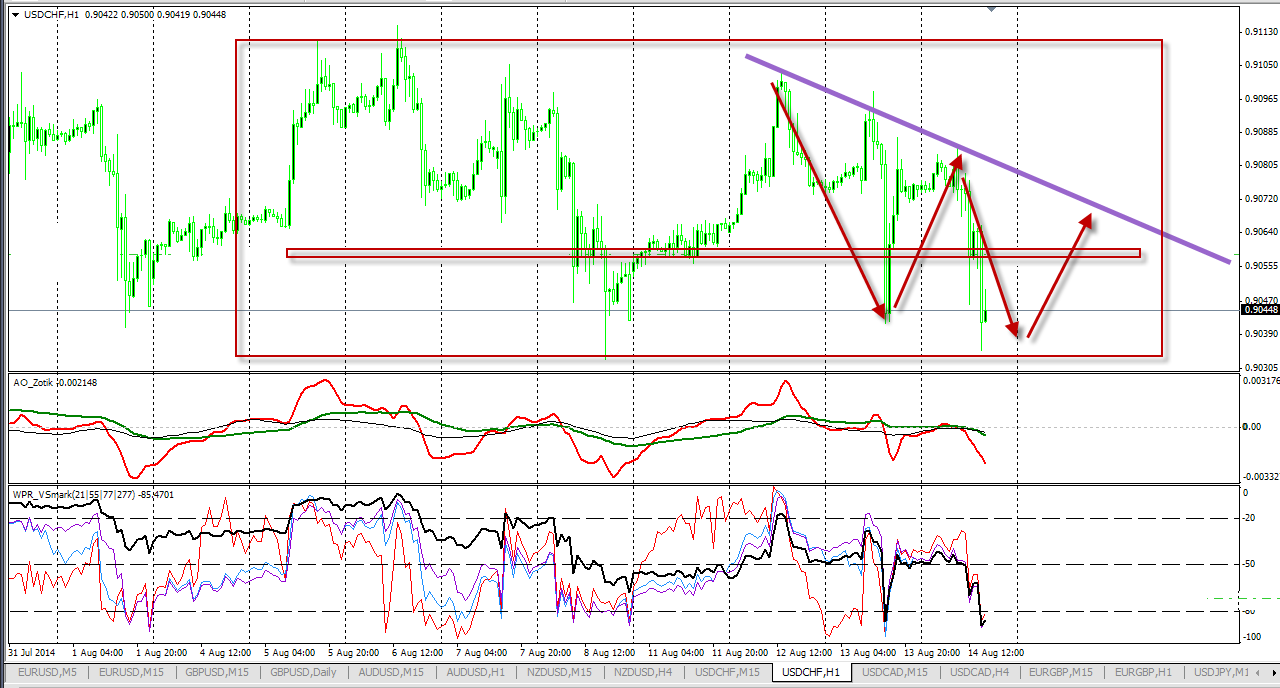1280x688 pixels.
Task: Switch to the EURUSD,M5 chart tab
Action: pos(46,671)
